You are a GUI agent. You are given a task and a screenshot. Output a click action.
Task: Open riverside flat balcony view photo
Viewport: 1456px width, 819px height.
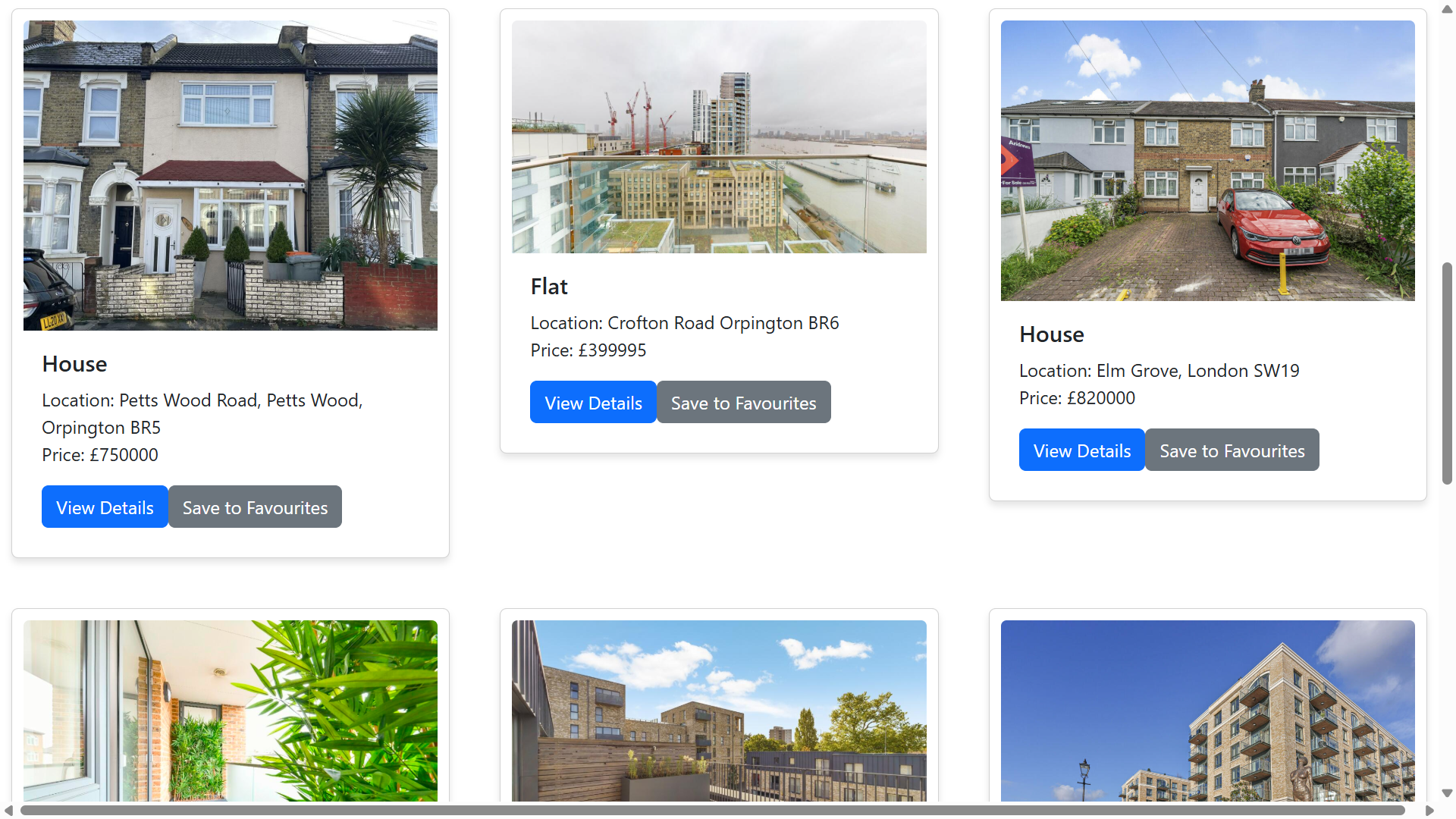pyautogui.click(x=719, y=136)
